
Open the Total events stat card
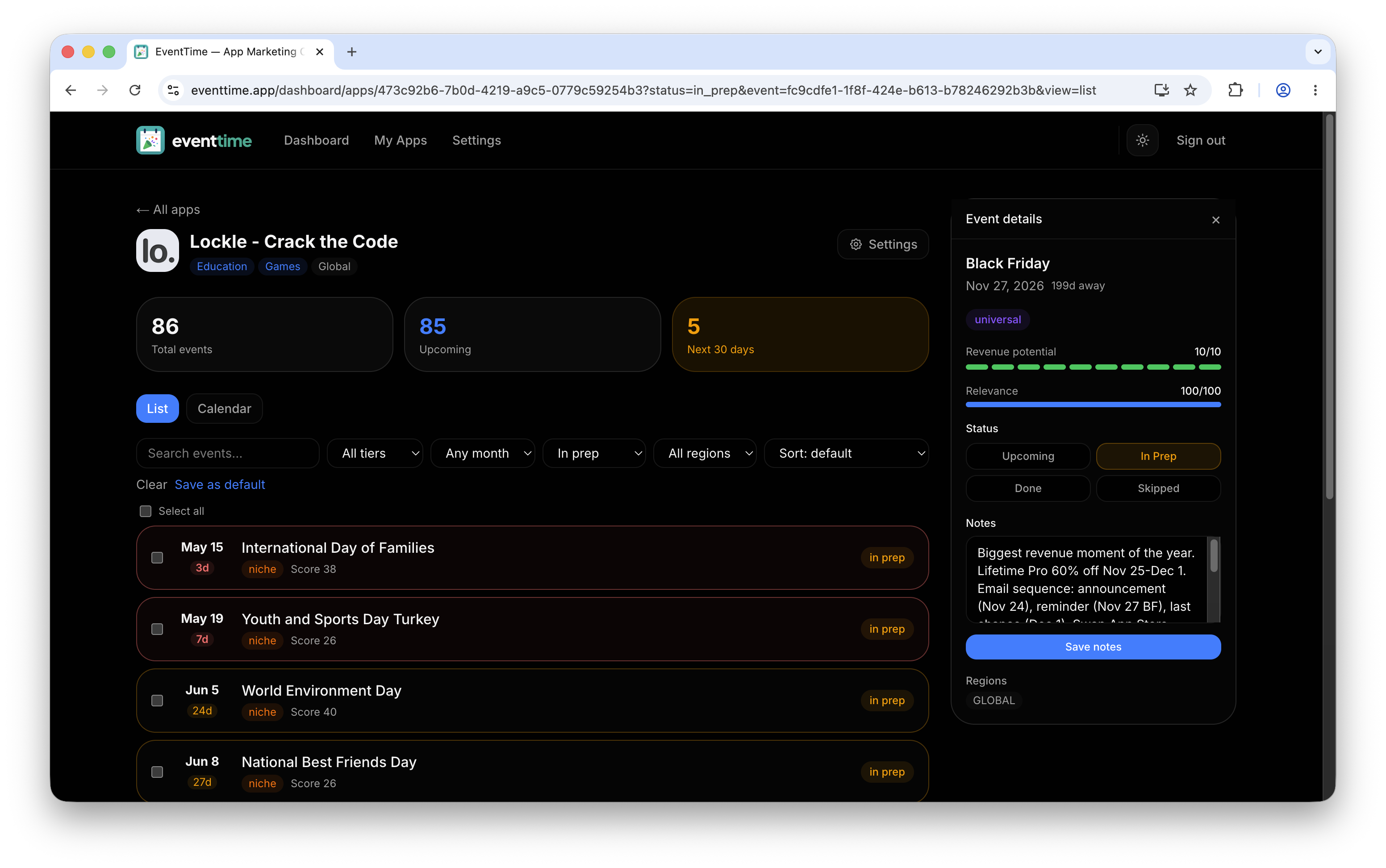coord(265,335)
